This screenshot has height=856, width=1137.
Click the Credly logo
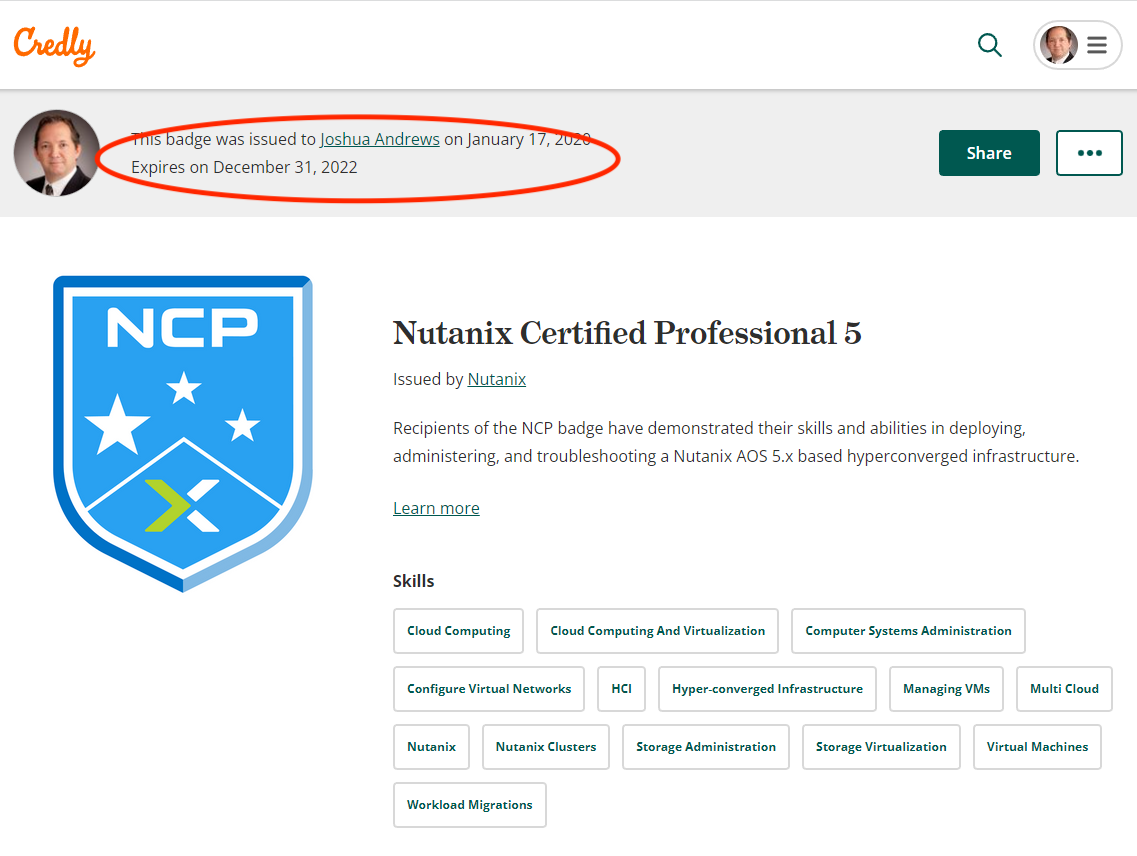click(54, 45)
